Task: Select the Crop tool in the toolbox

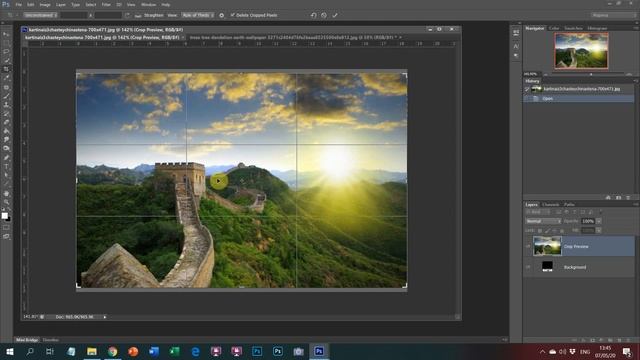Action: pos(6,69)
